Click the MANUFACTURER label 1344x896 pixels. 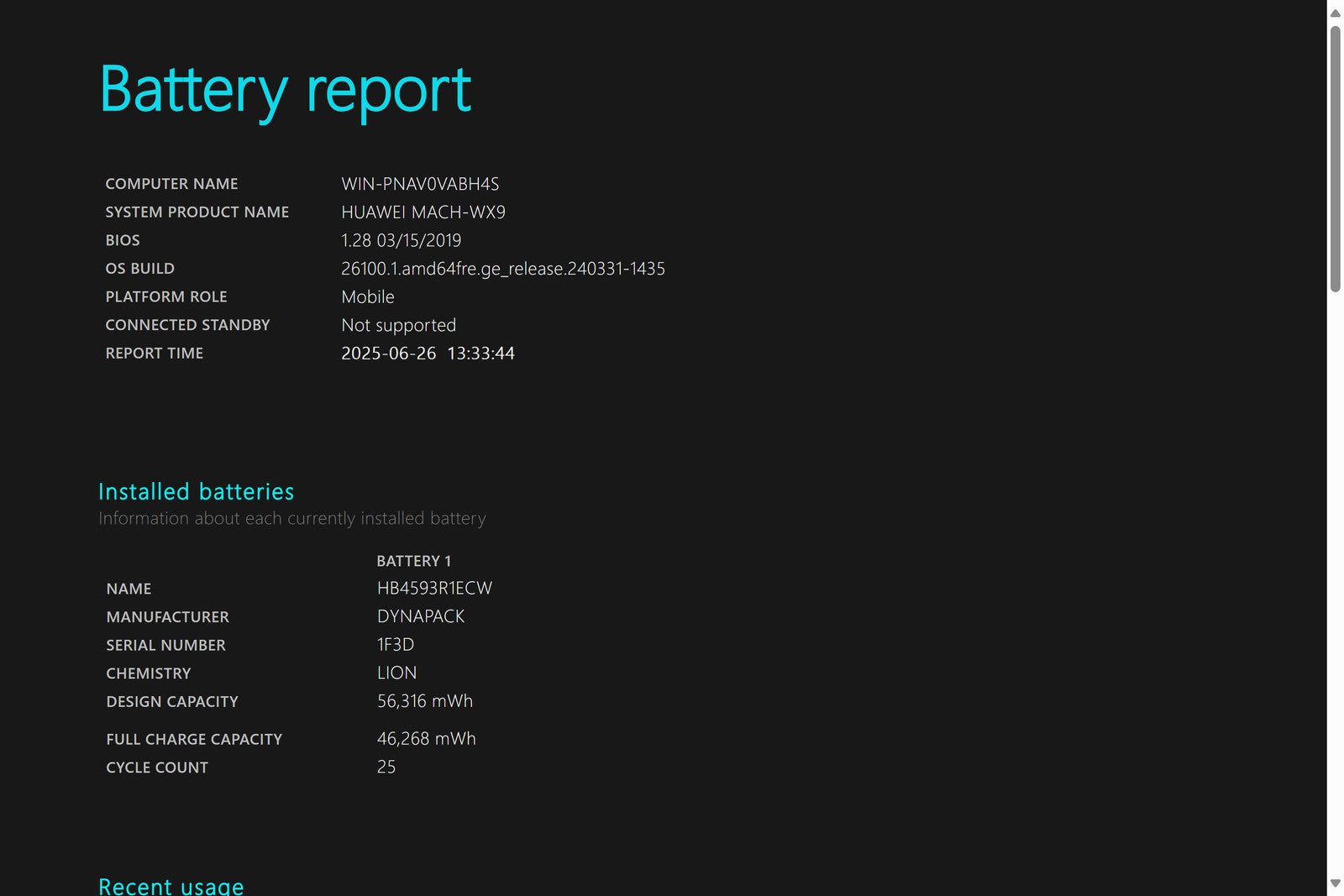pyautogui.click(x=167, y=617)
